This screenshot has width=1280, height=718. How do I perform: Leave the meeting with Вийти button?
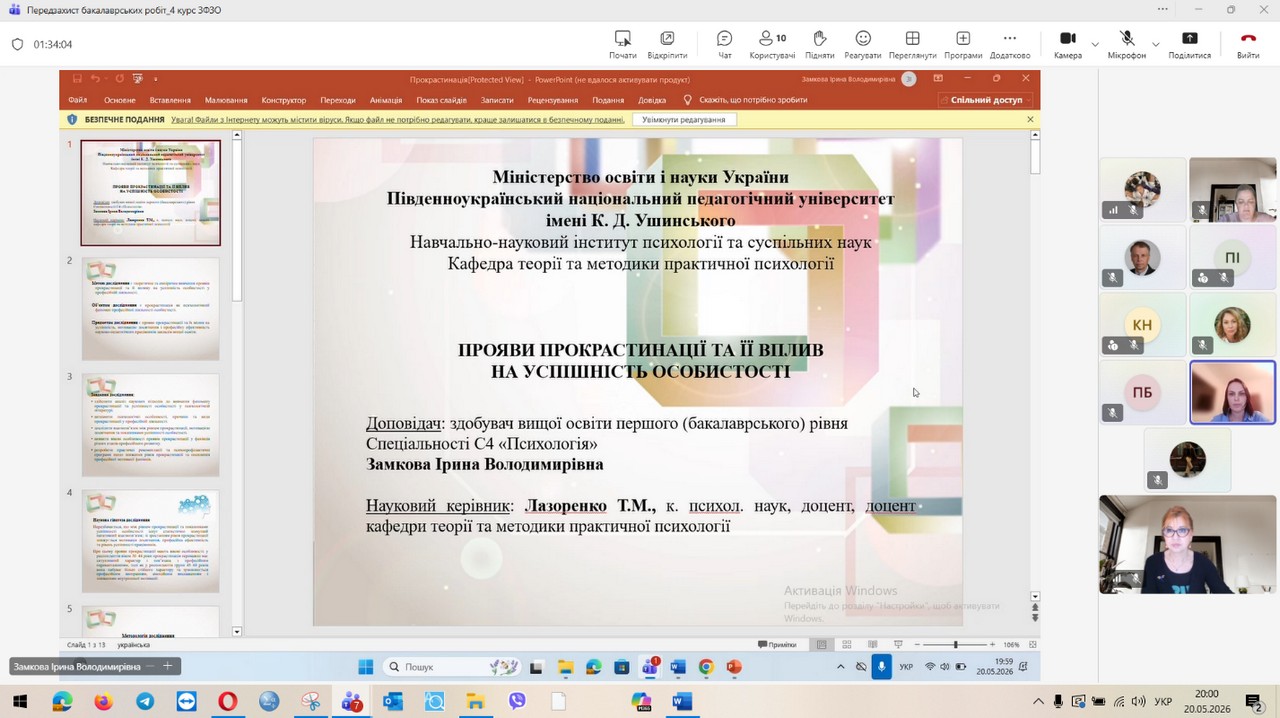(1248, 44)
